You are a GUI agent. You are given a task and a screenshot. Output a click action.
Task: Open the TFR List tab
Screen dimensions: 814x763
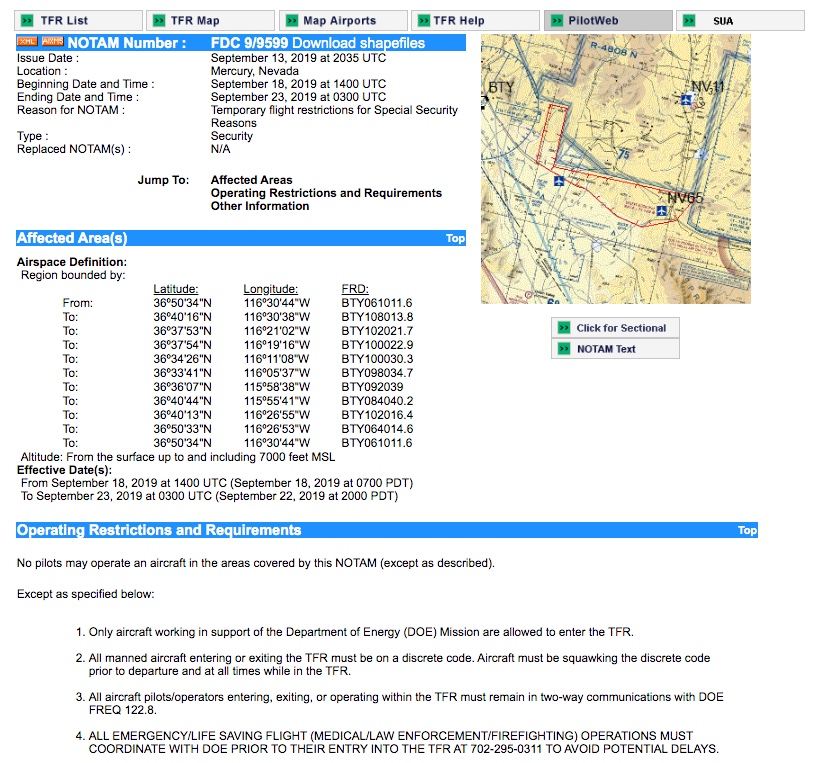[65, 20]
